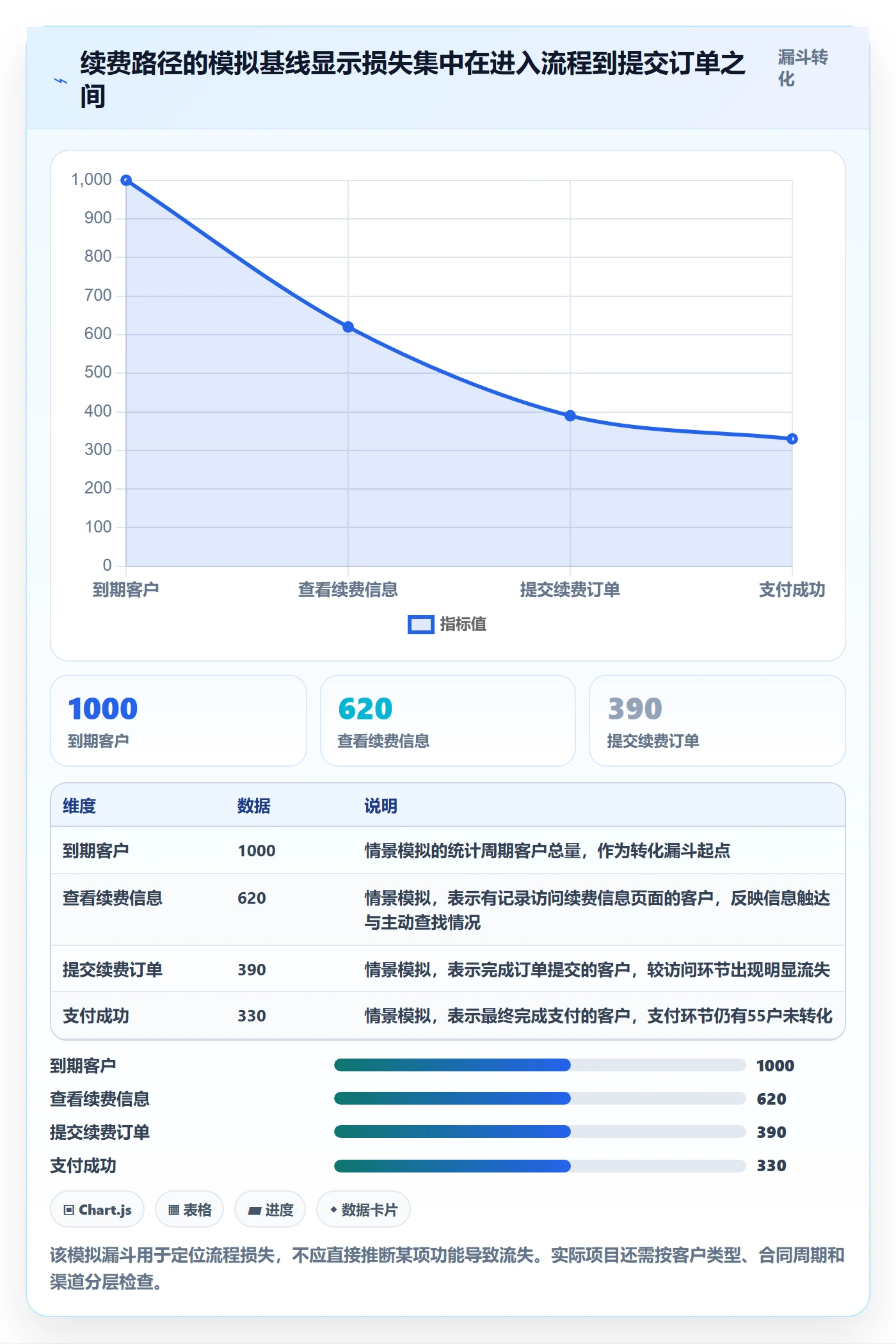Image resolution: width=896 pixels, height=1344 pixels.
Task: Click the lightning bolt icon beside the title
Action: tap(61, 81)
